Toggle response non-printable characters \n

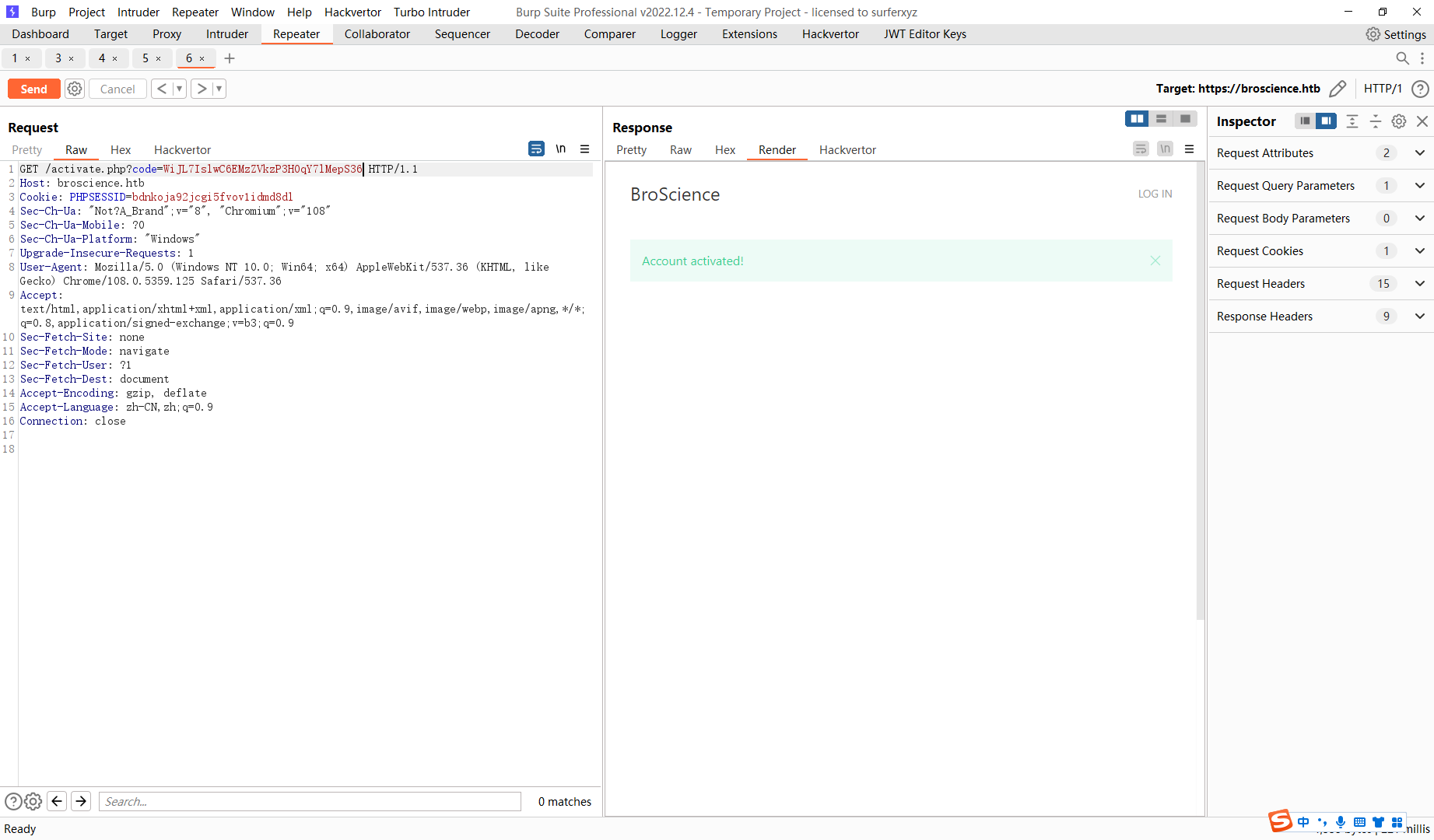pos(1165,149)
